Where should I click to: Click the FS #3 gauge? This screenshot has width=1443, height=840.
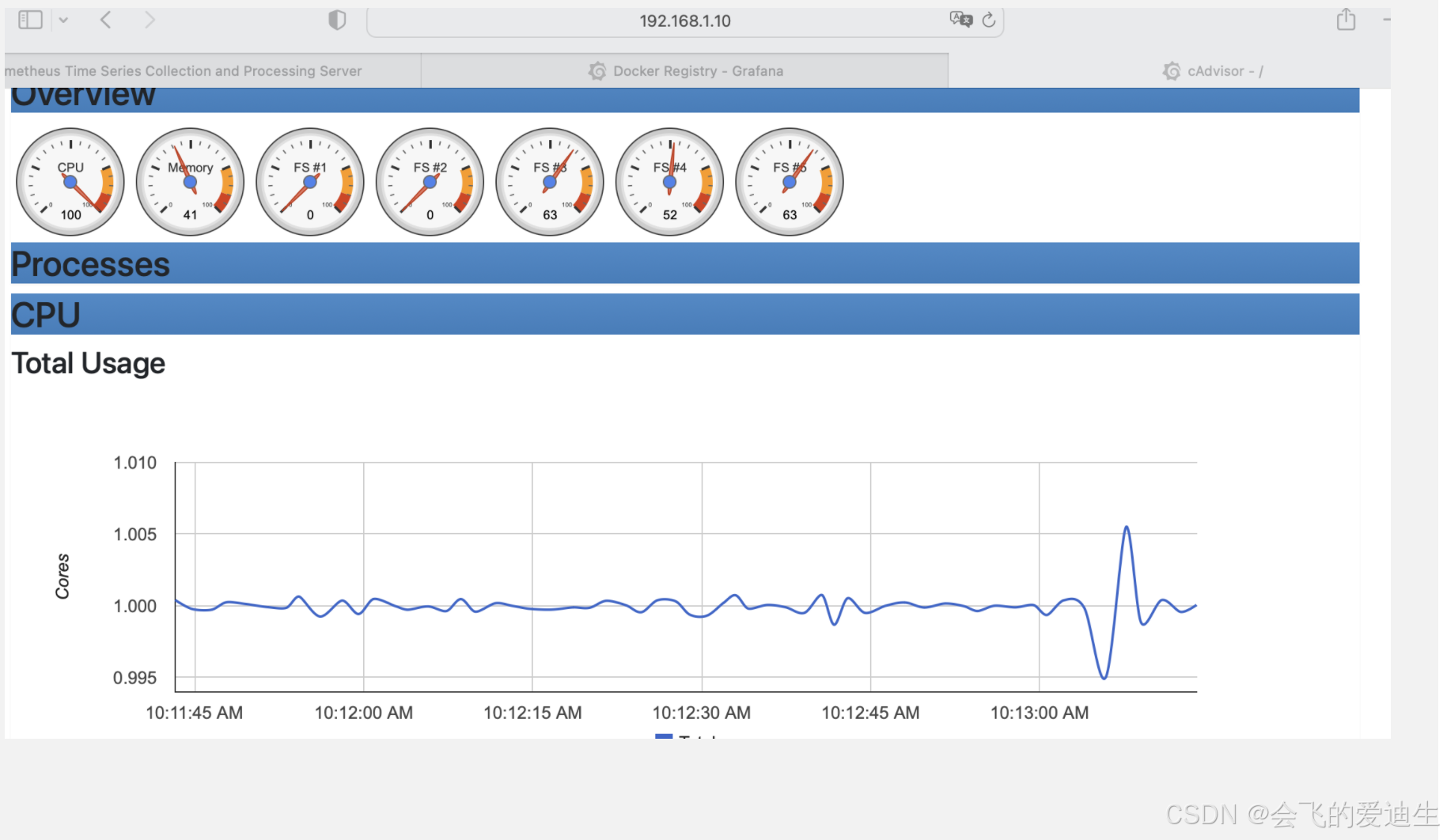[550, 182]
